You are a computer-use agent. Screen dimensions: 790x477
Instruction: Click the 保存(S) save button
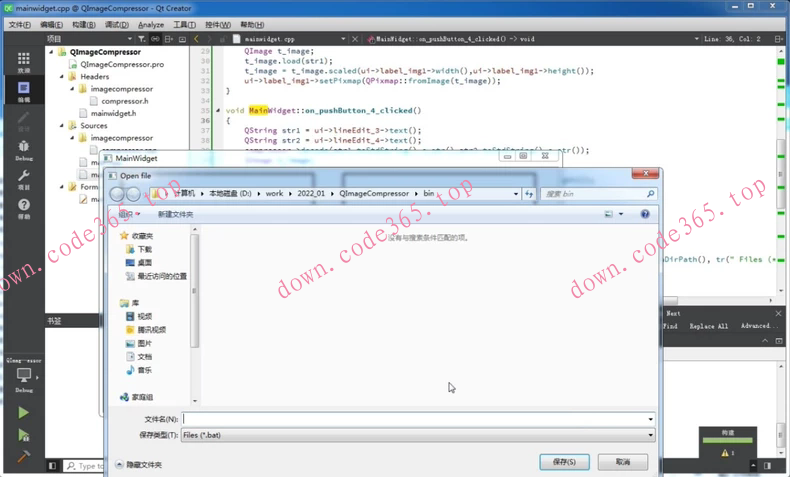tap(564, 462)
